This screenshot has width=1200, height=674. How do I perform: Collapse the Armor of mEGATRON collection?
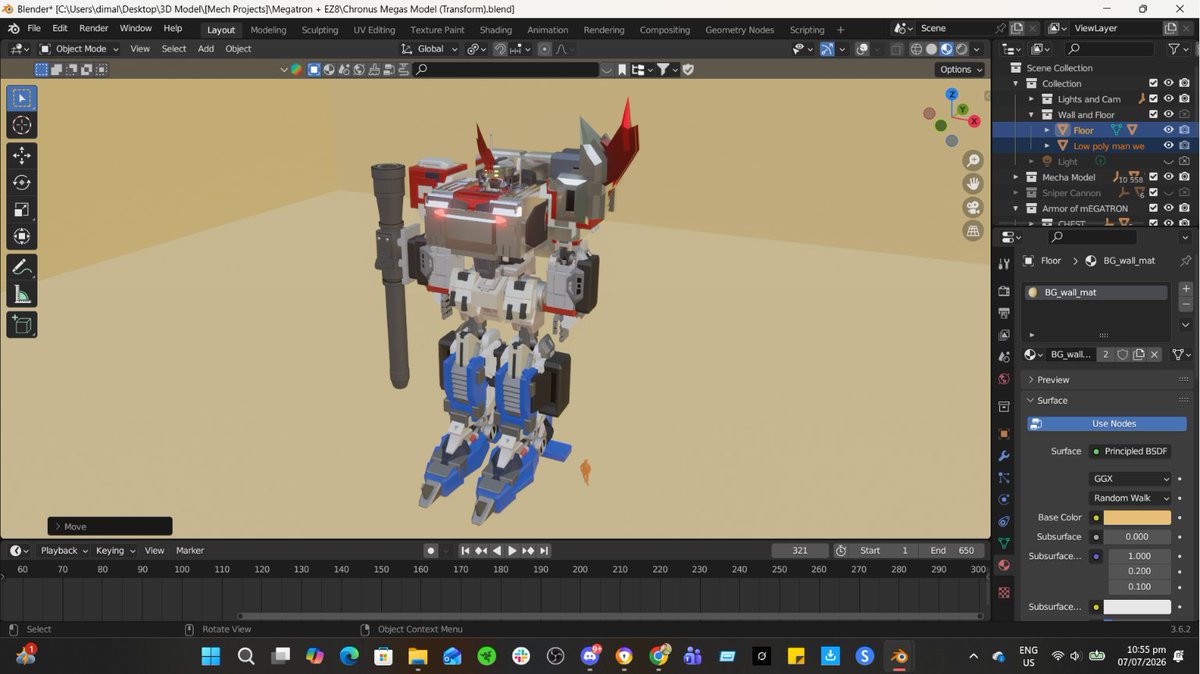(x=1017, y=208)
